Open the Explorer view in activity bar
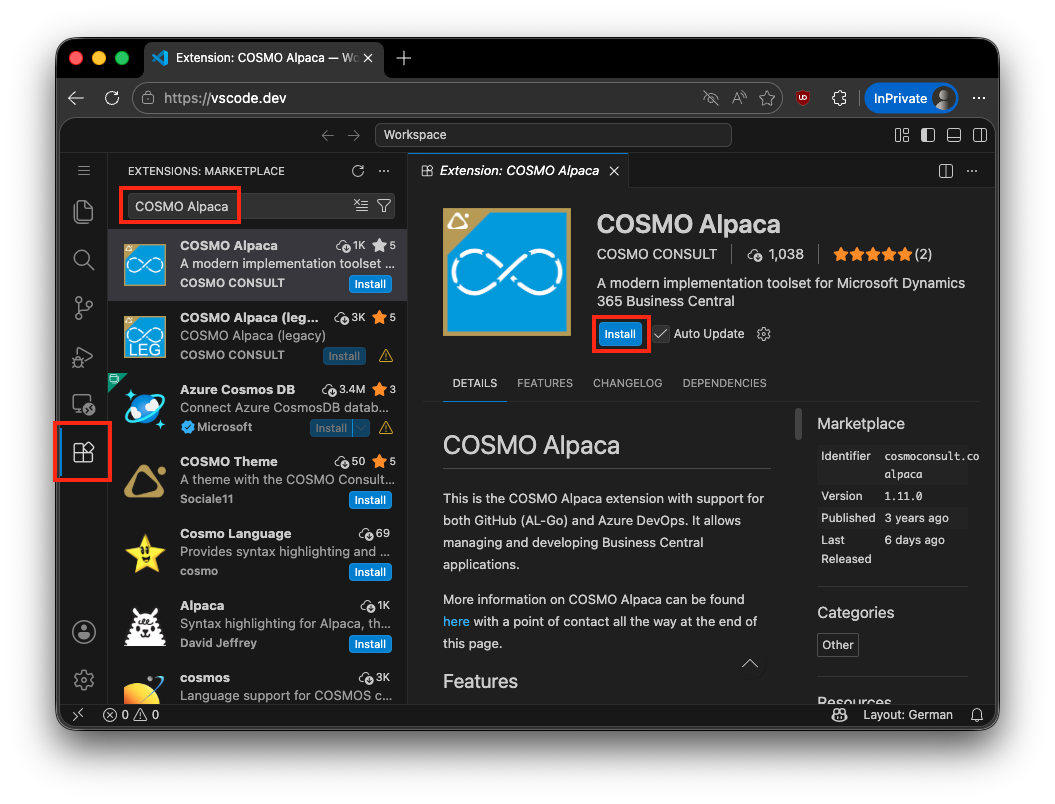The width and height of the screenshot is (1055, 804). pyautogui.click(x=83, y=212)
